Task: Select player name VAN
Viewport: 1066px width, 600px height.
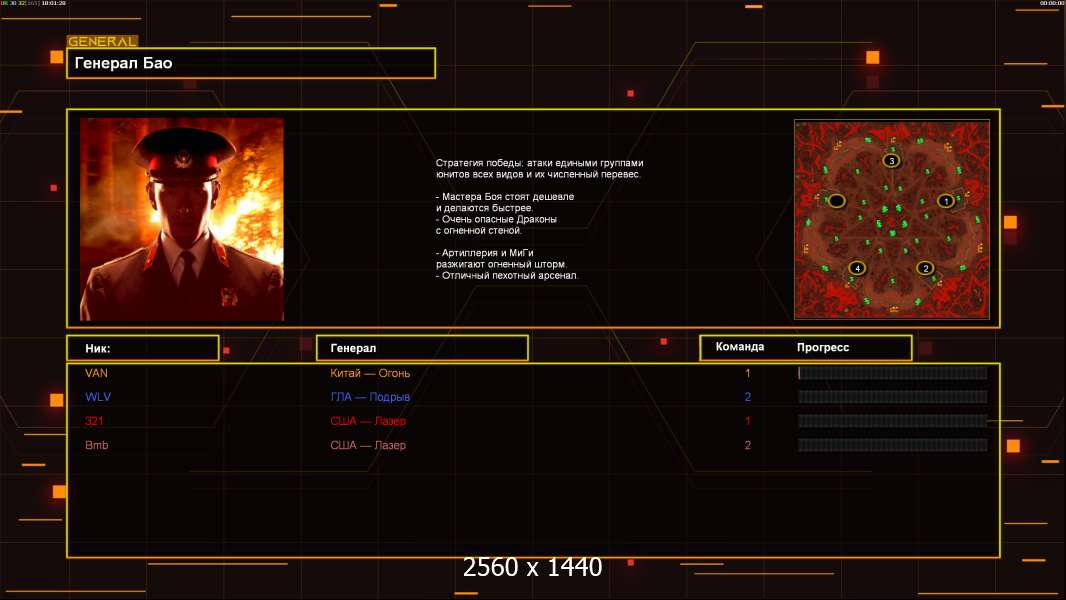Action: coord(97,373)
